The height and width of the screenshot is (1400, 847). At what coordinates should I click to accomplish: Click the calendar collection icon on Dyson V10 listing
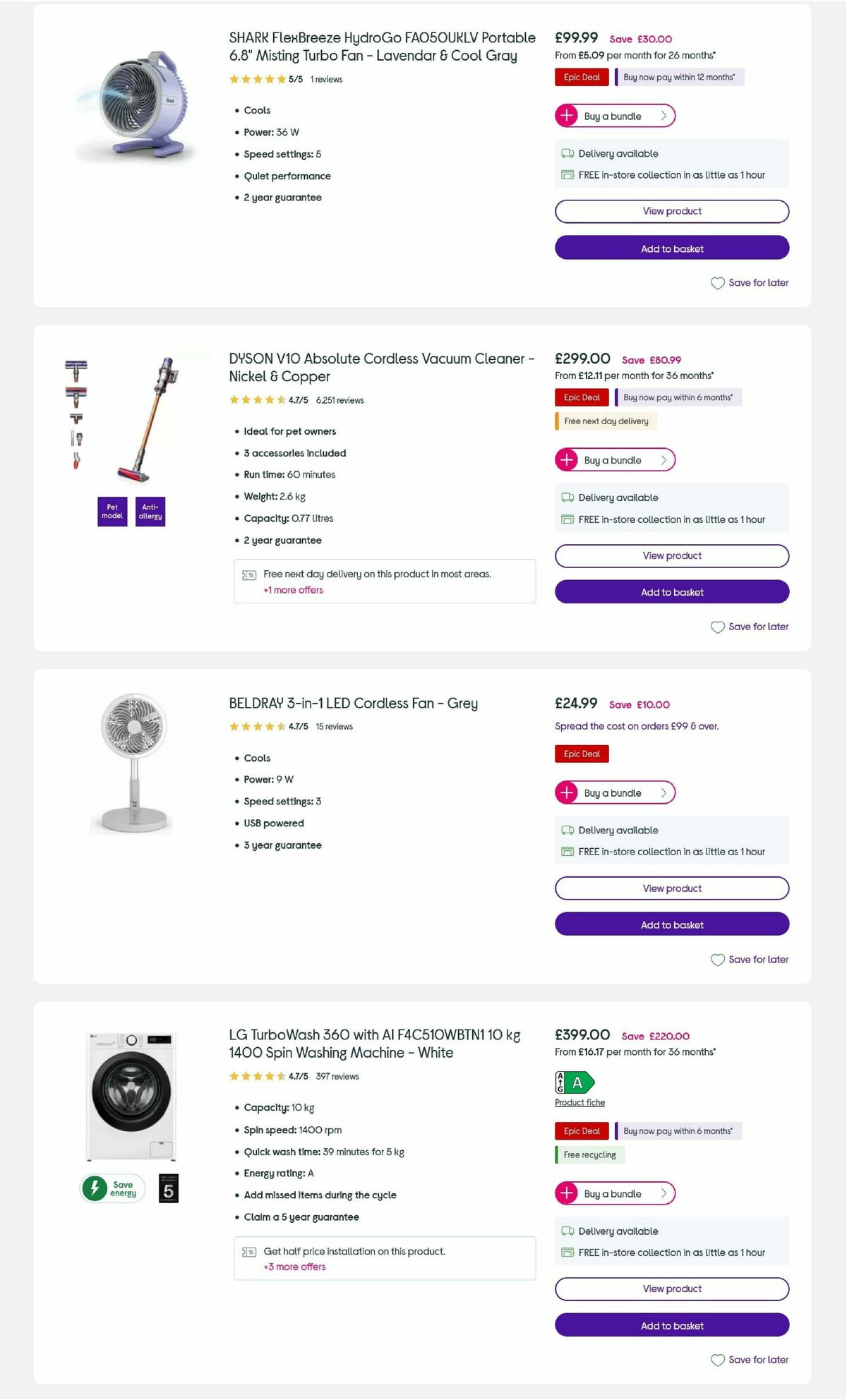(567, 519)
